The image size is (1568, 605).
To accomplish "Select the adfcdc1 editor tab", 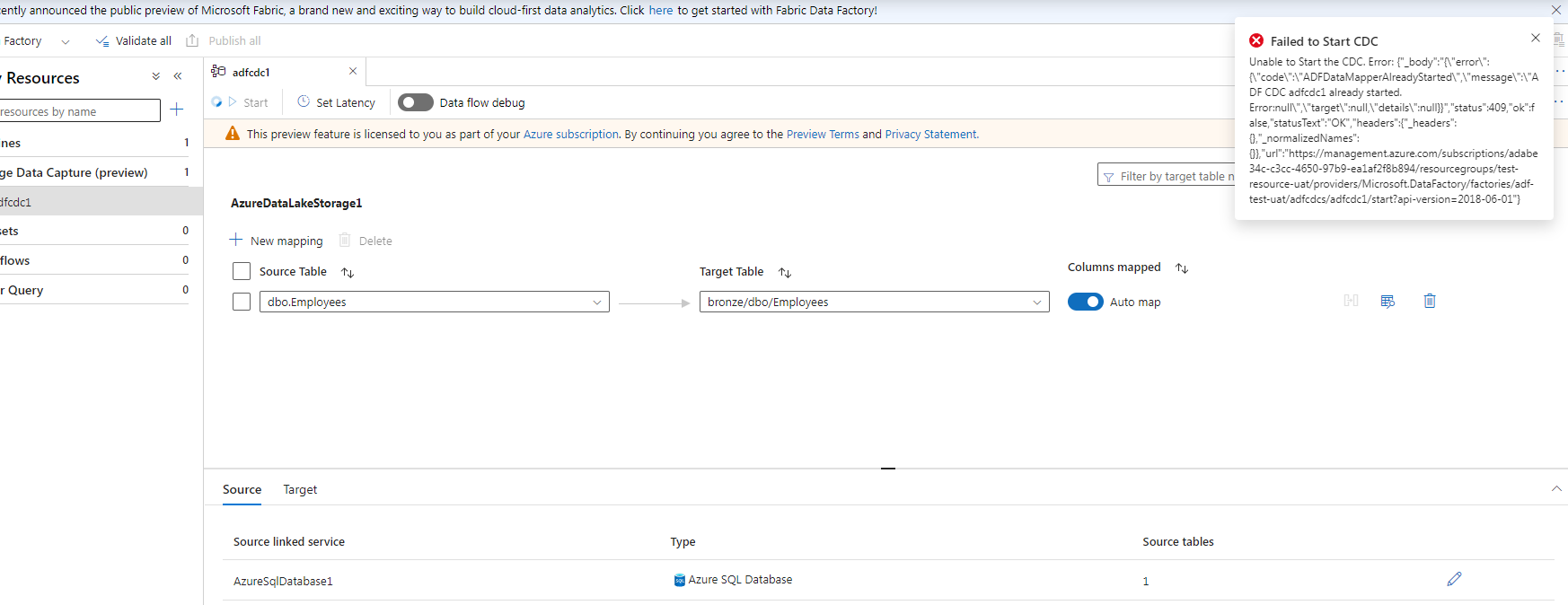I will point(285,72).
